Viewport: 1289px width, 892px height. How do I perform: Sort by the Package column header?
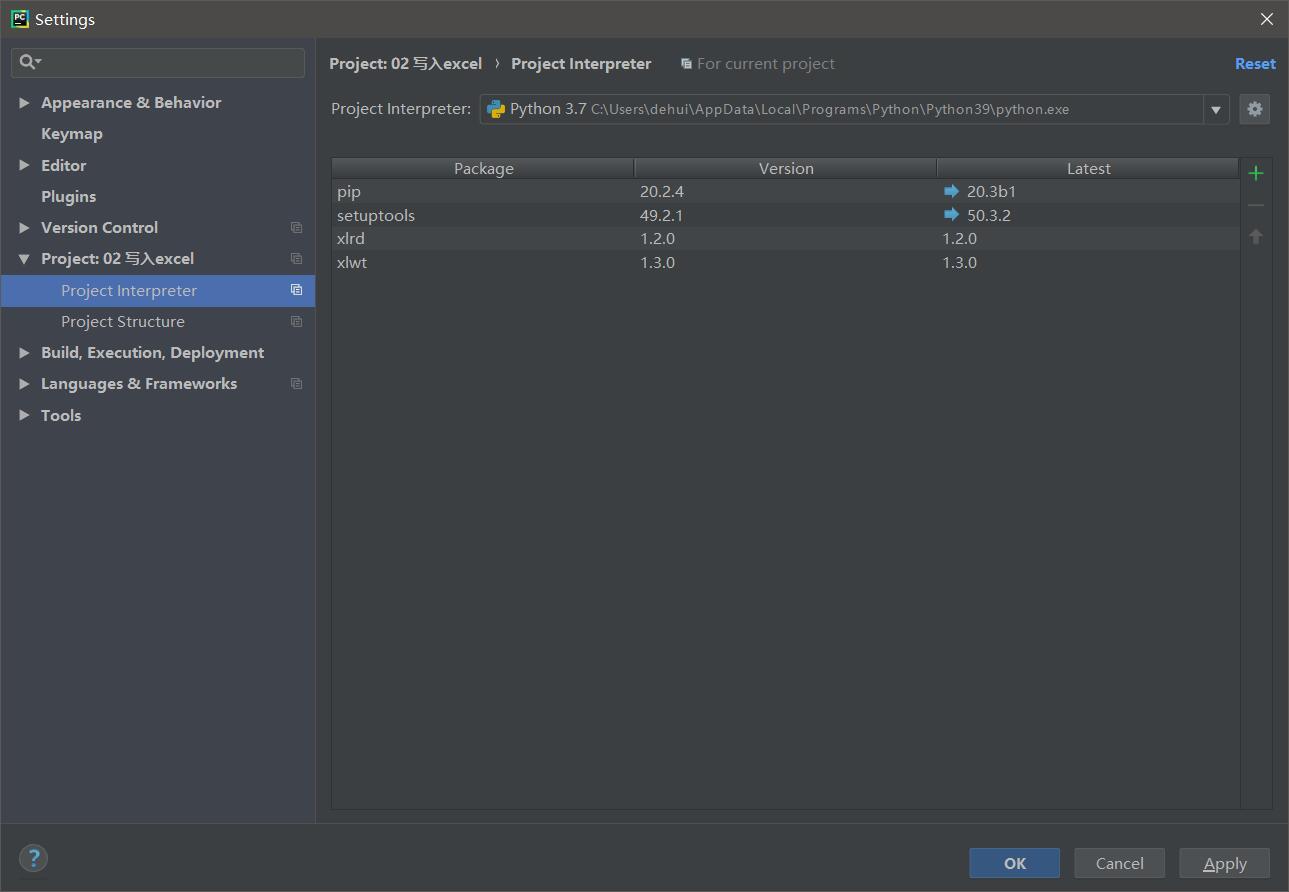[x=483, y=168]
